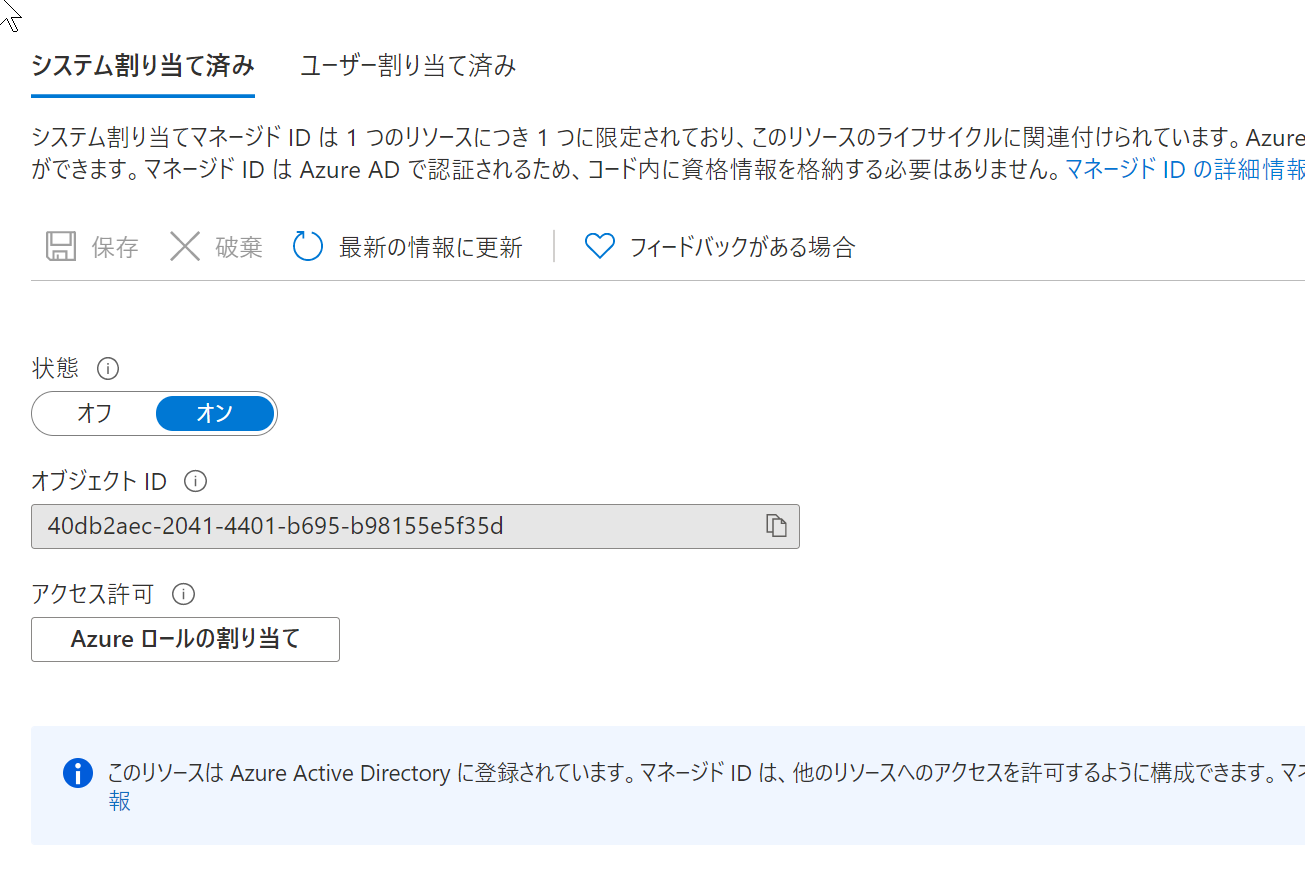
Task: Select the オン status option
Action: (215, 413)
